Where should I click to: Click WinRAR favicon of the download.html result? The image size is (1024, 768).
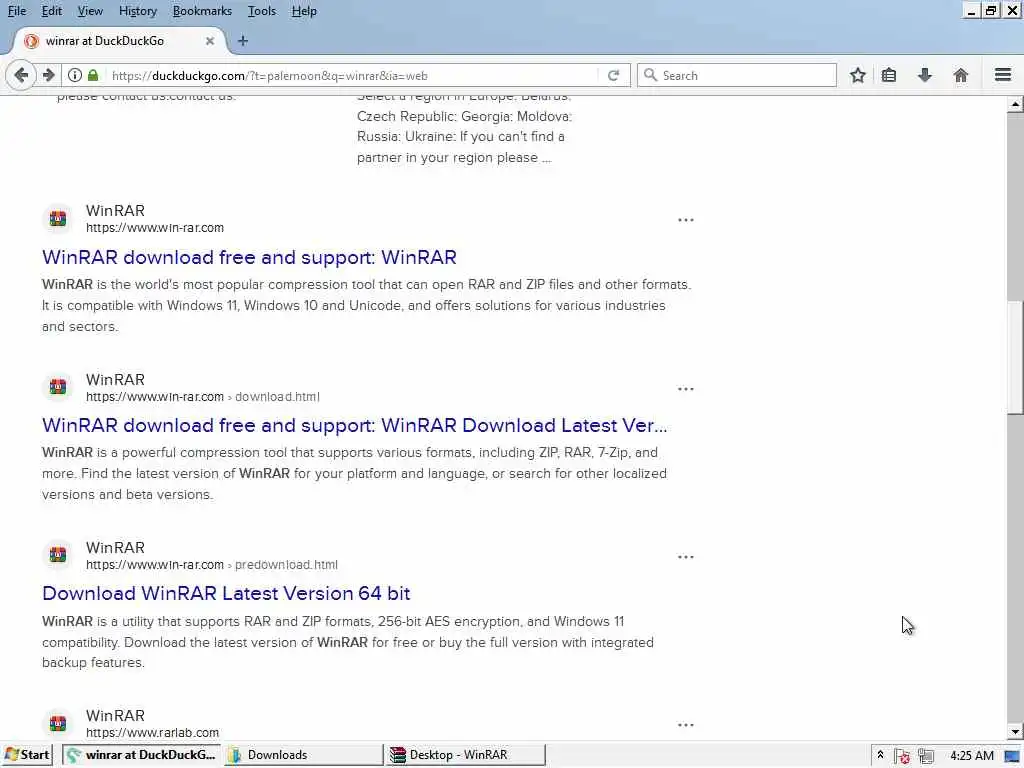[x=58, y=387]
